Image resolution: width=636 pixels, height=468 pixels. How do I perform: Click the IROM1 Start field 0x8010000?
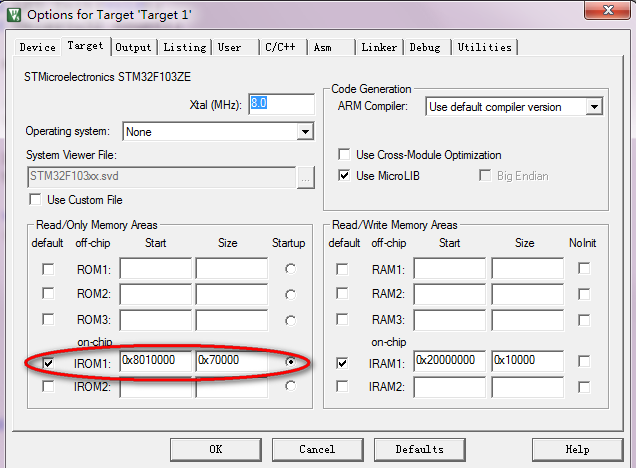[155, 361]
